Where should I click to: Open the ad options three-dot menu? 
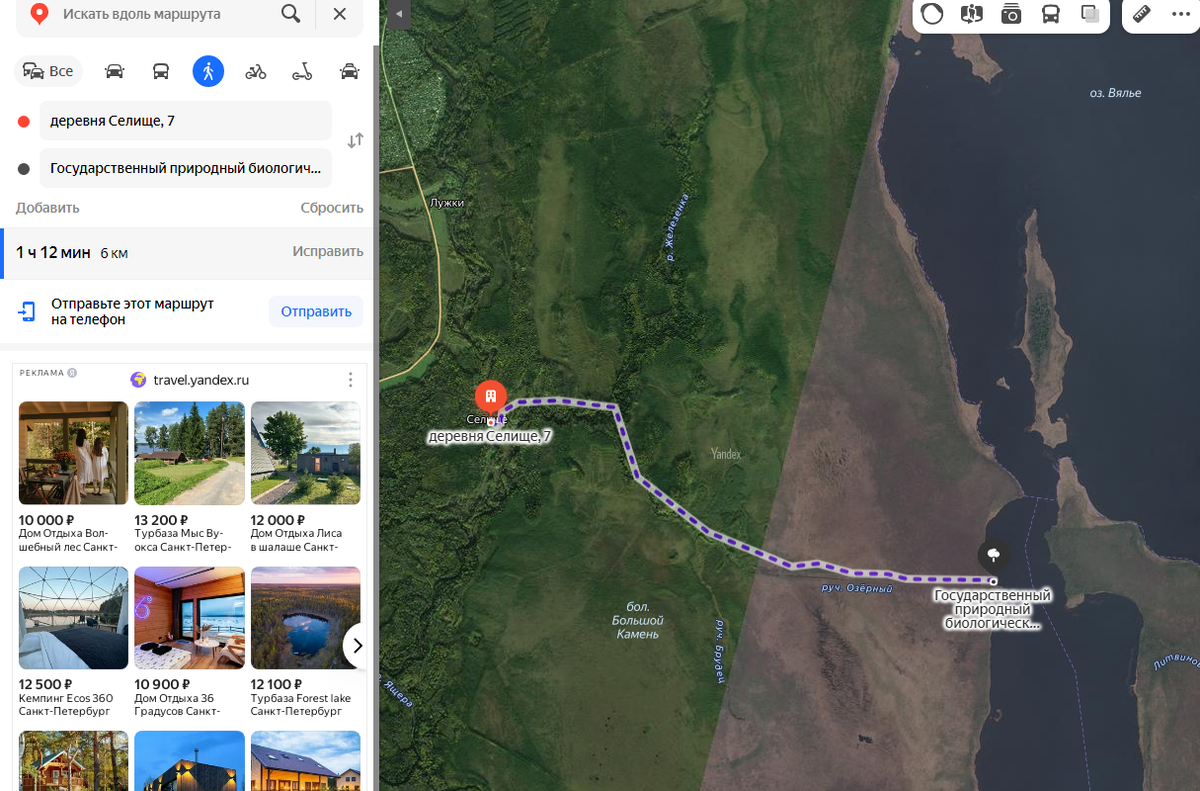click(x=350, y=380)
